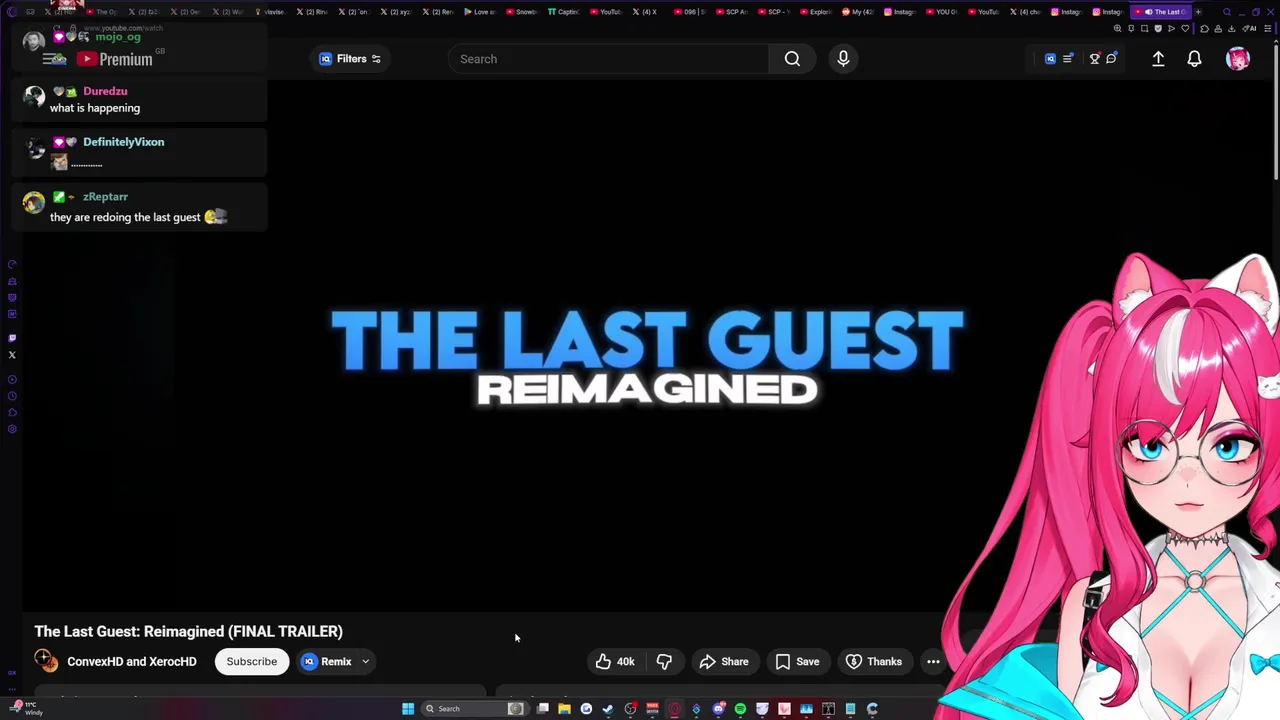Click the chat message what is happening
Screen dimensions: 1280x720
95,108
